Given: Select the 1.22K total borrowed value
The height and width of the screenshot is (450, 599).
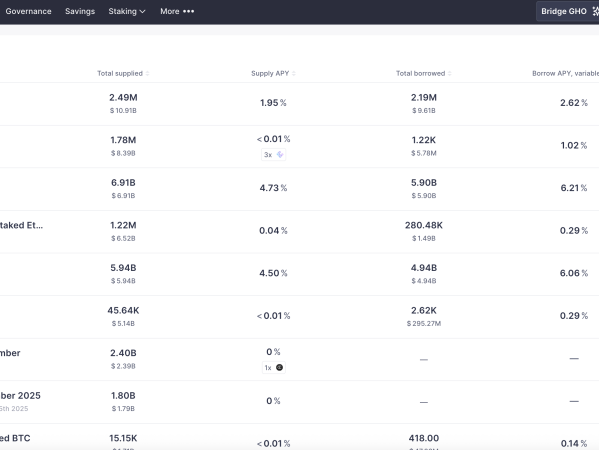Looking at the screenshot, I should pyautogui.click(x=424, y=140).
